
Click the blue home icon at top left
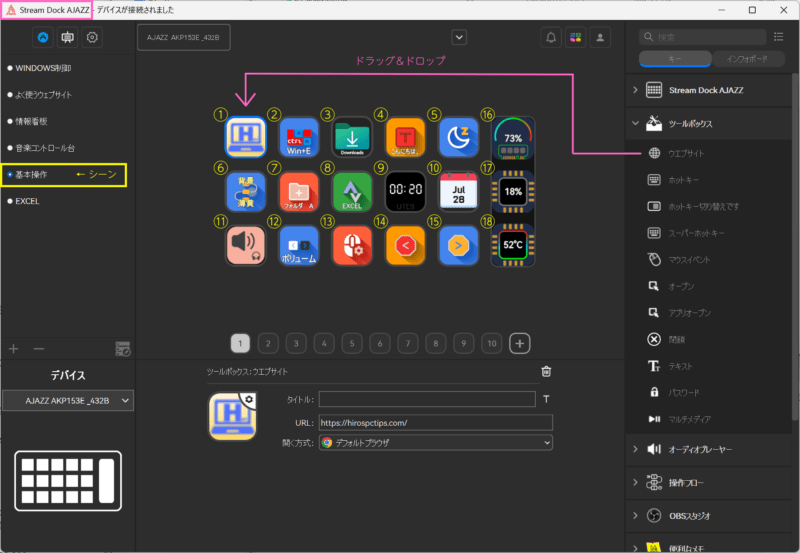click(43, 37)
